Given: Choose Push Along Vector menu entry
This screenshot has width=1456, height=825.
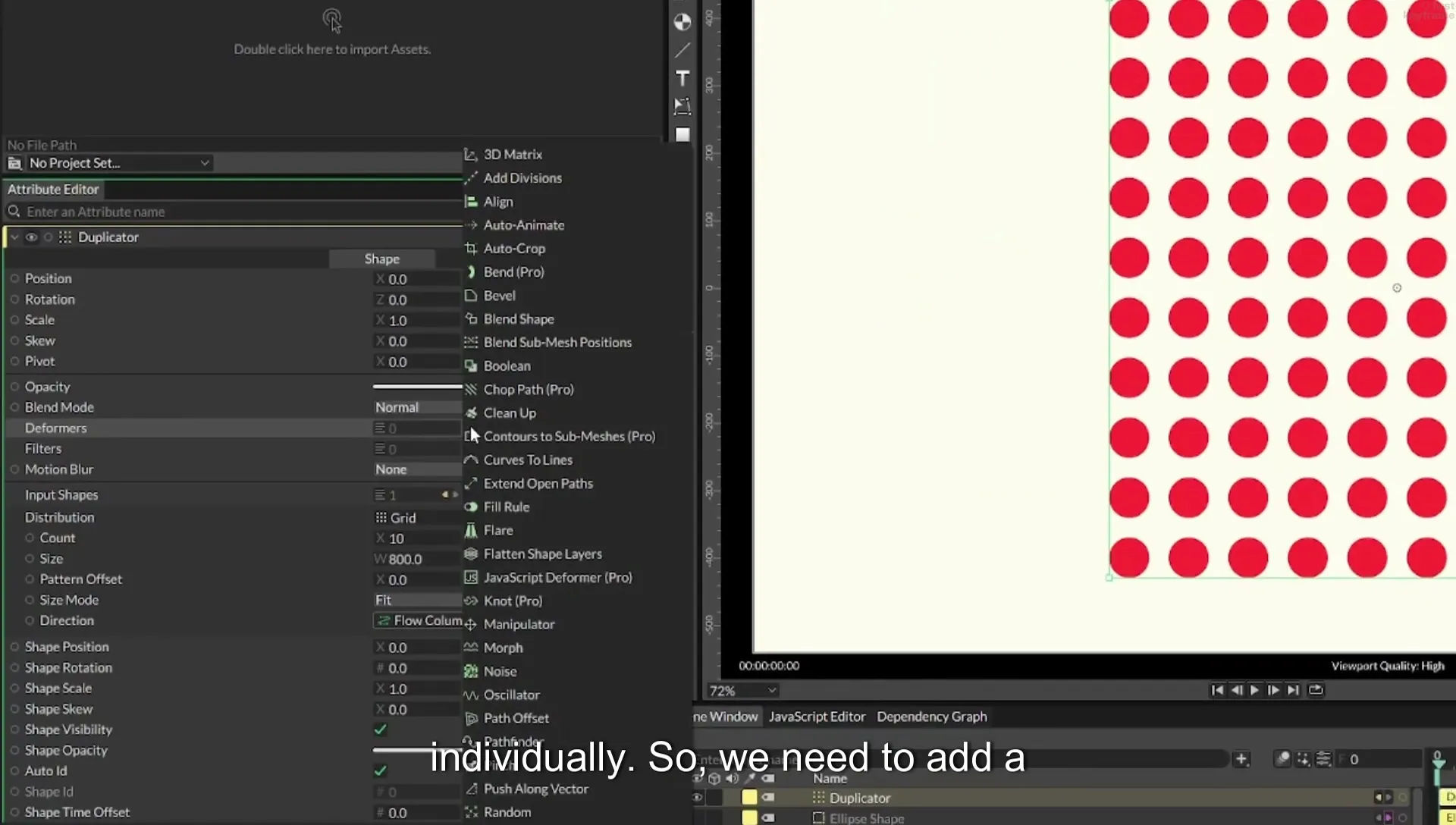Looking at the screenshot, I should click(536, 789).
